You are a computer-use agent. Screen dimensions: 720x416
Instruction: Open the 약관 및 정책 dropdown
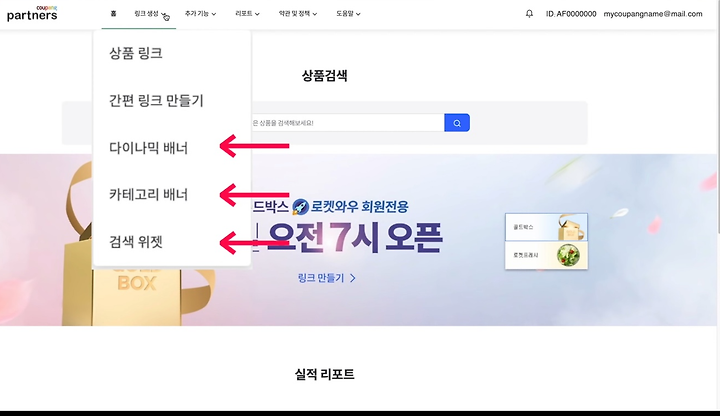pyautogui.click(x=298, y=14)
